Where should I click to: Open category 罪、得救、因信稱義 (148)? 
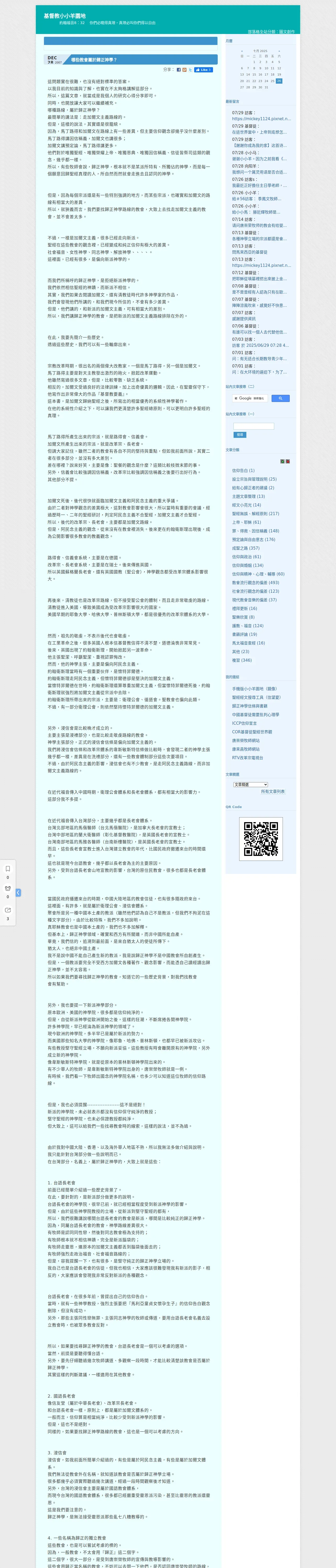255,531
